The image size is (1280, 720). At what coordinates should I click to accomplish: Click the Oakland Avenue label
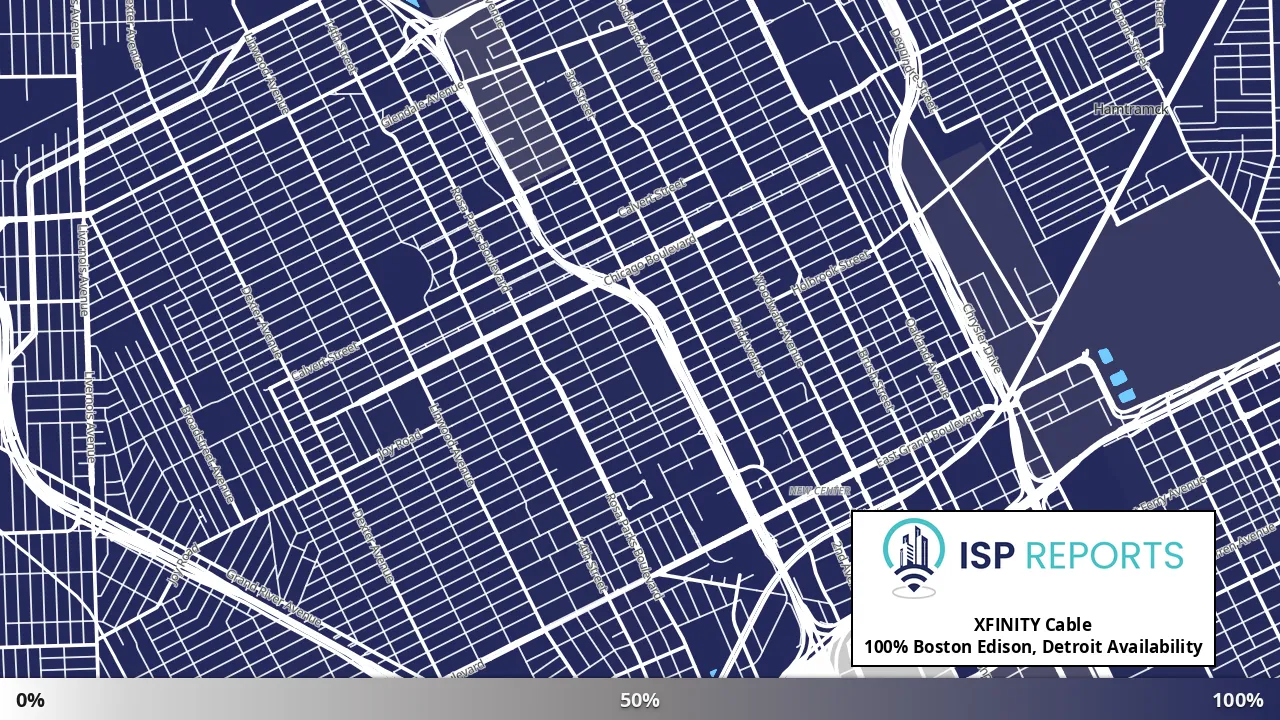tap(928, 359)
